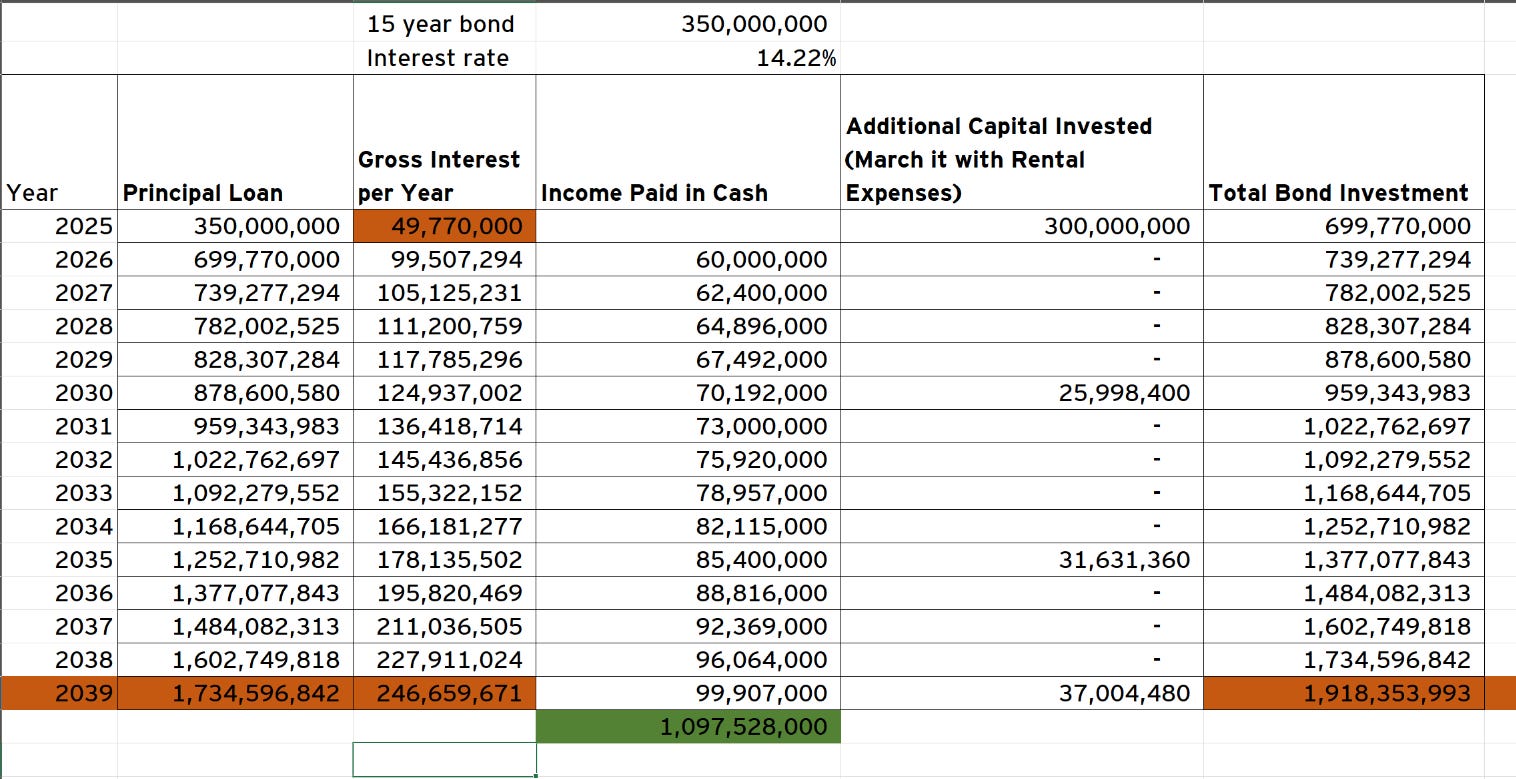The height and width of the screenshot is (779, 1516).
Task: Click income paid 64,896,000
Action: [x=688, y=326]
